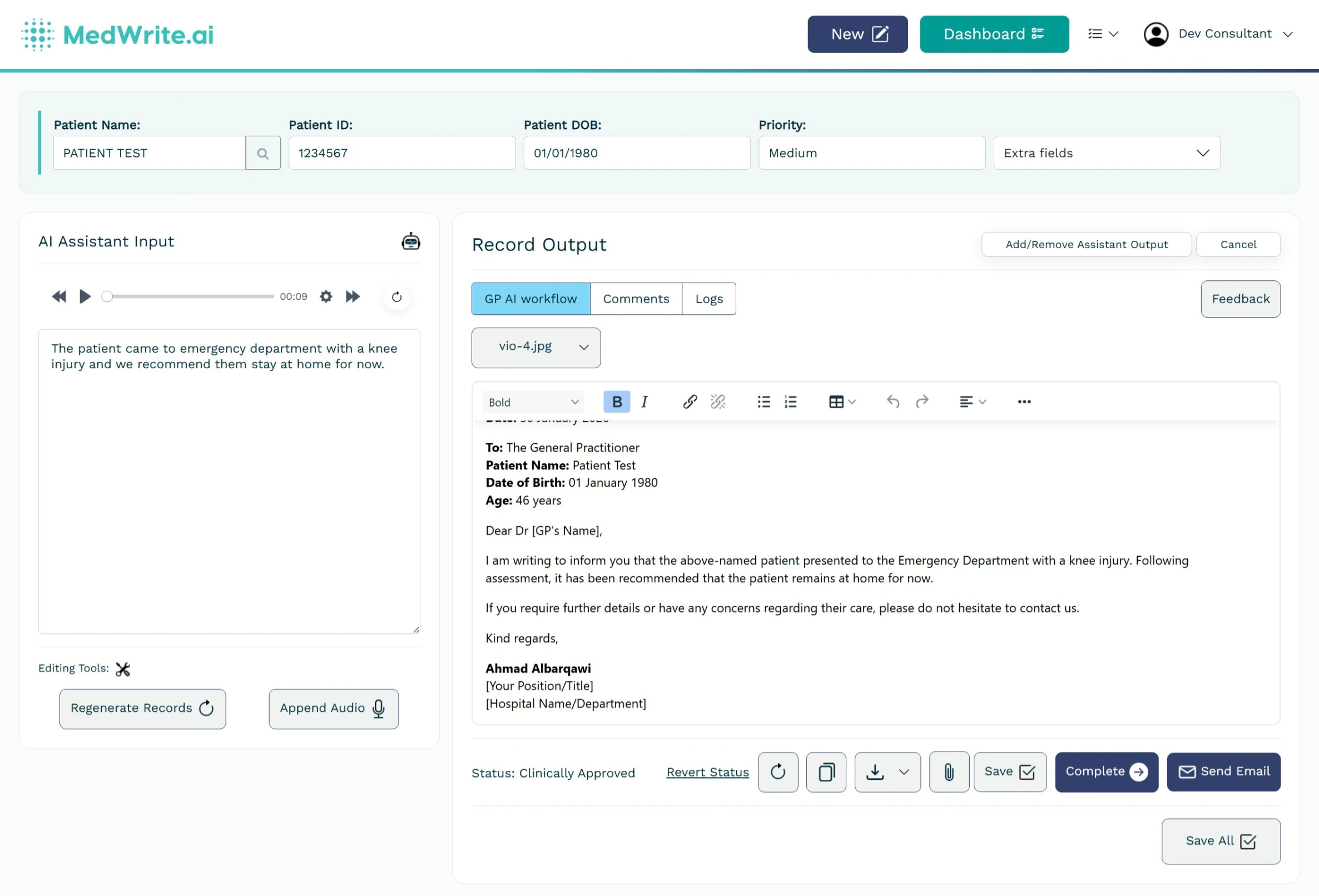Remove link using the unlink icon
The width and height of the screenshot is (1319, 896).
[718, 402]
